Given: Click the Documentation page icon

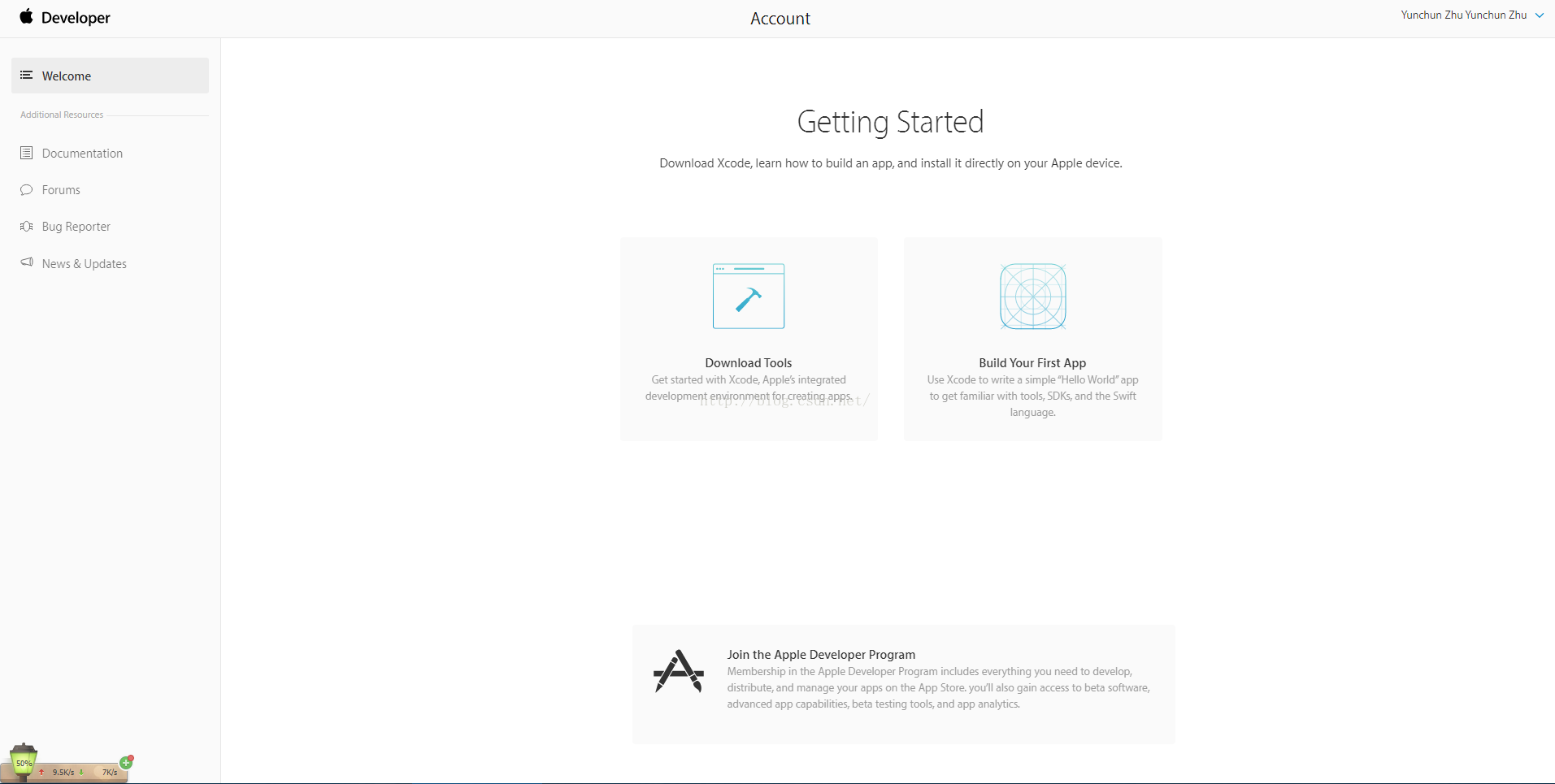Looking at the screenshot, I should (x=27, y=153).
